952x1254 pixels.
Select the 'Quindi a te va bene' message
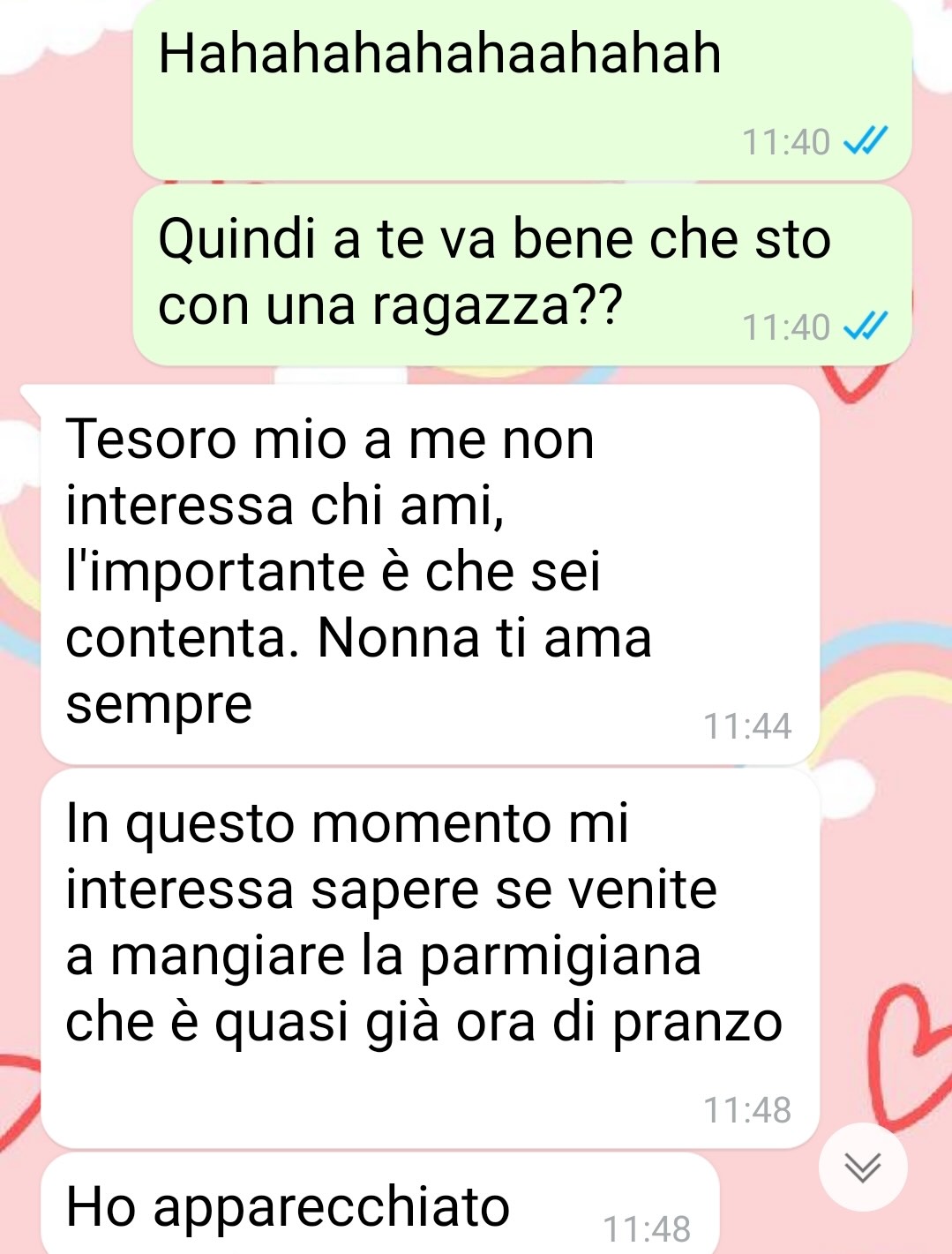click(521, 275)
